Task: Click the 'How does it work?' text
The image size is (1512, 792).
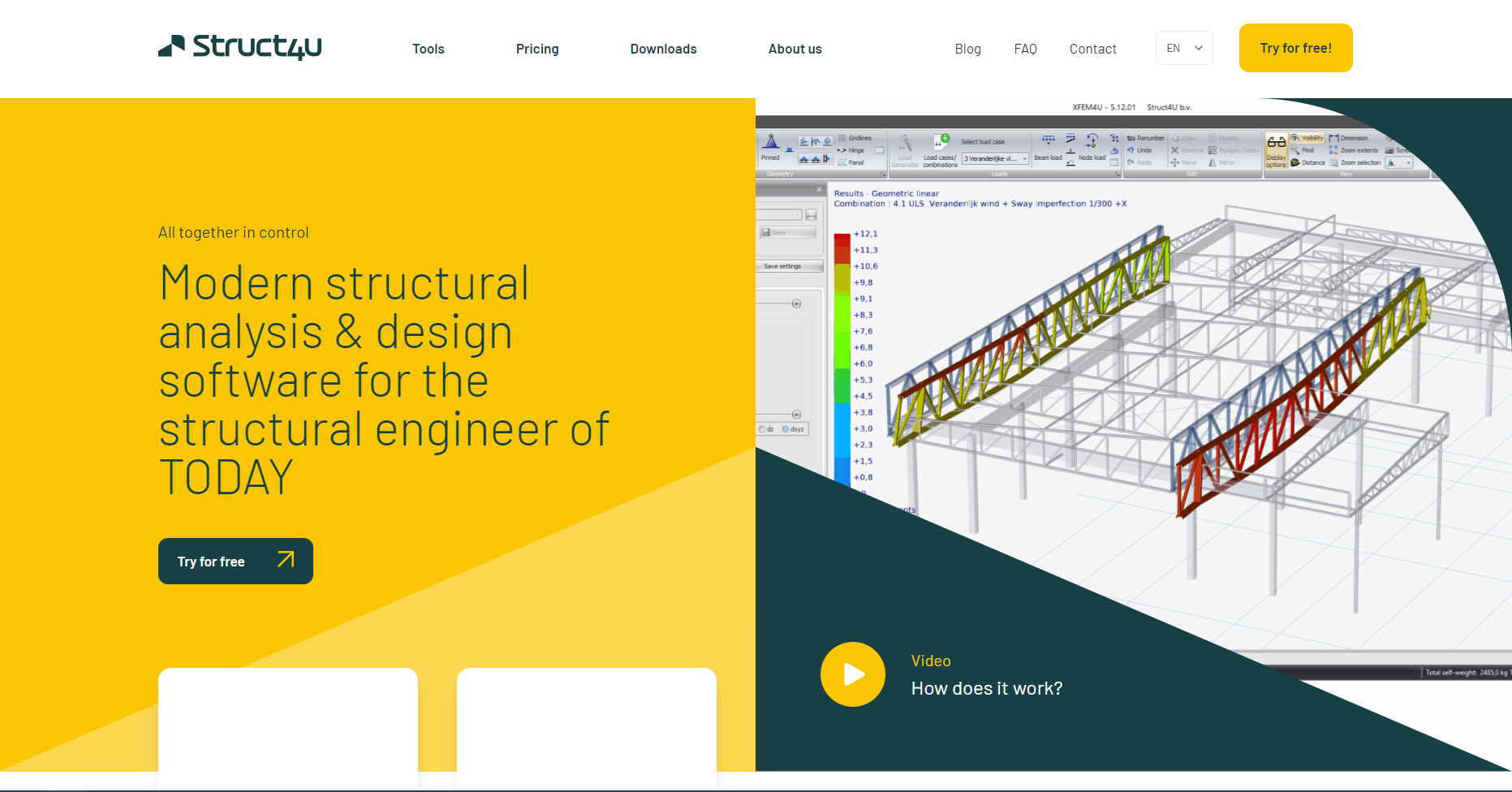Action: 986,688
